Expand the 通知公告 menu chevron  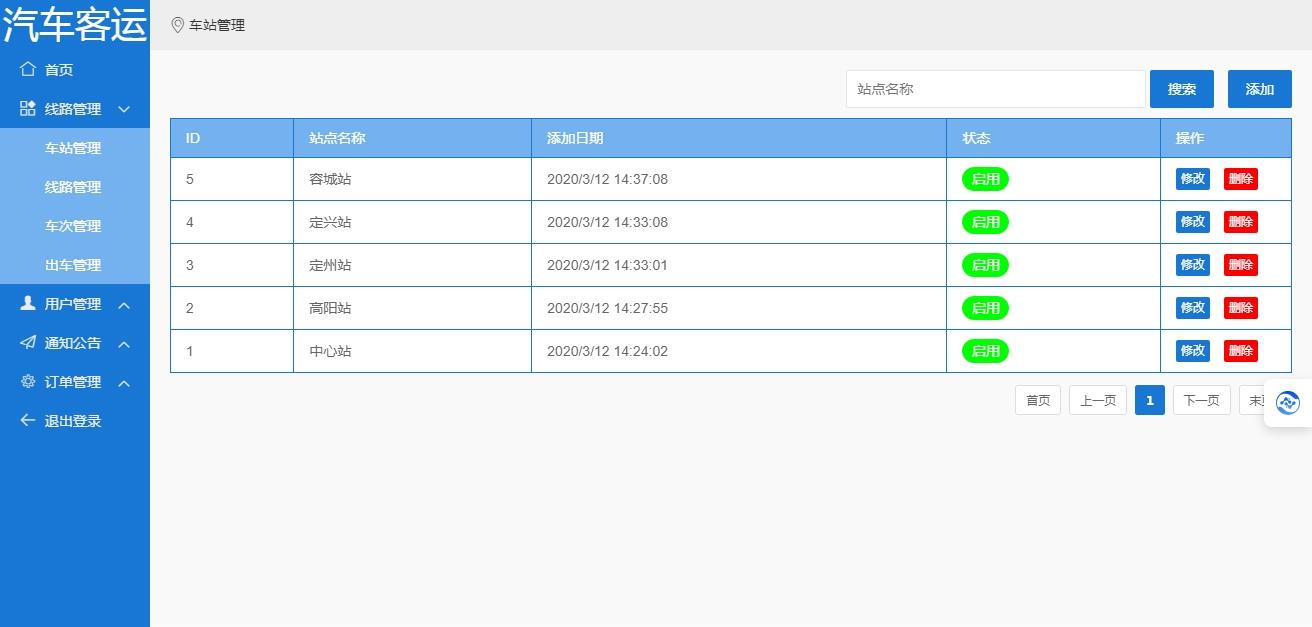(124, 343)
